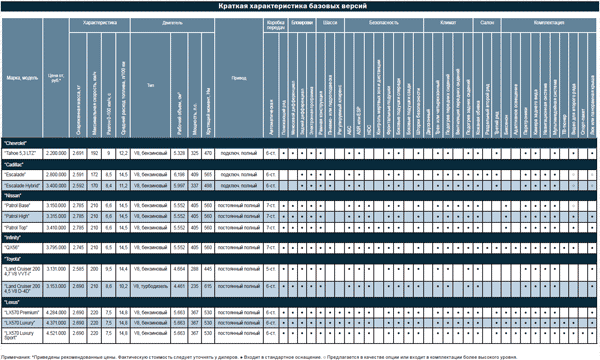600x360 pixels.
Task: Click the Patrol Base price "3.150.000"
Action: tap(56, 206)
